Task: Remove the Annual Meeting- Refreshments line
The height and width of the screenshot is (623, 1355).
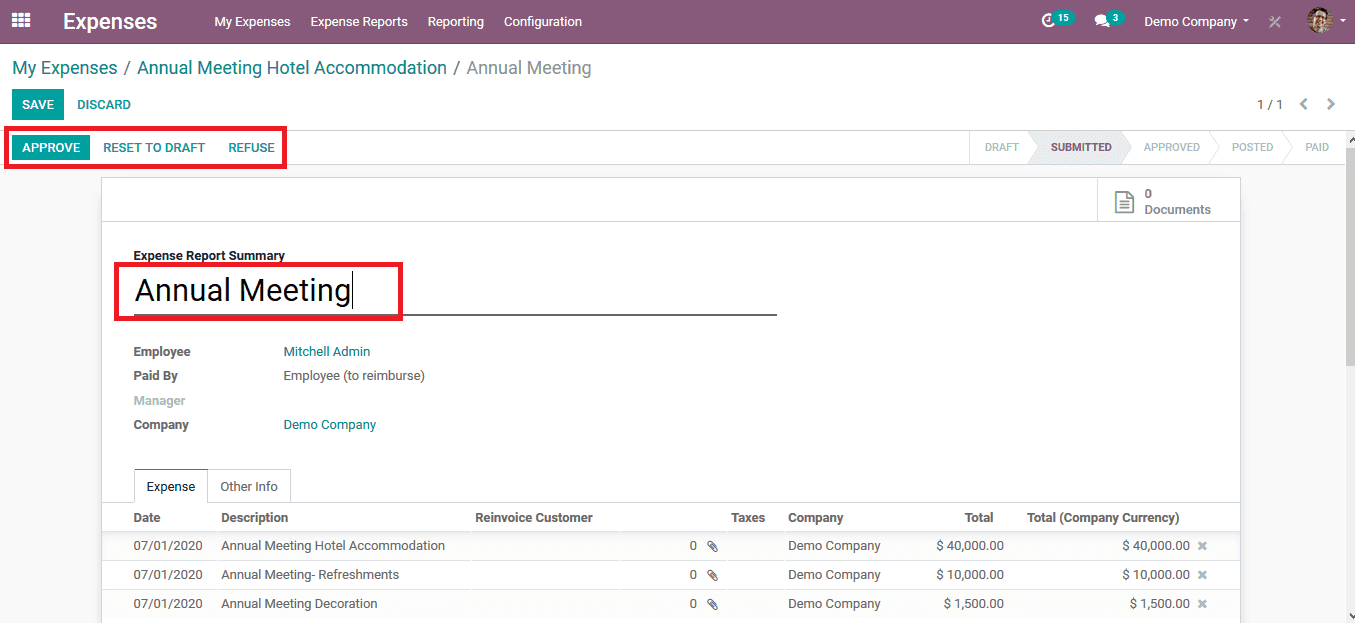Action: coord(1202,575)
